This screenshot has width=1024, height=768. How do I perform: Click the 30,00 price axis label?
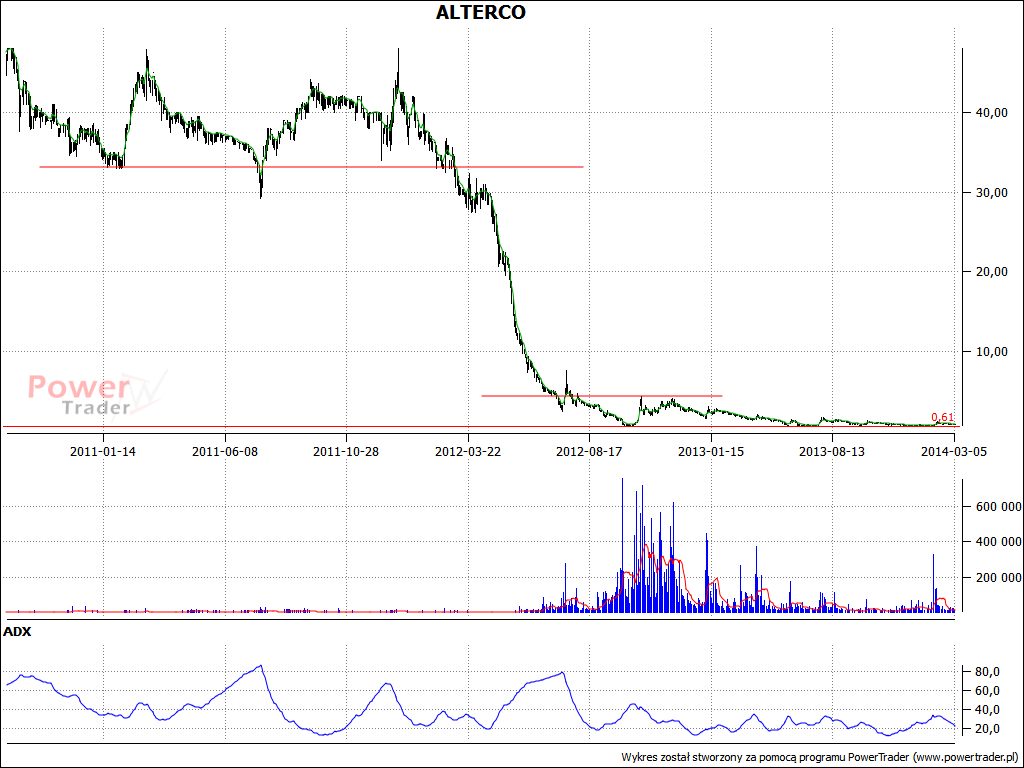pos(993,193)
